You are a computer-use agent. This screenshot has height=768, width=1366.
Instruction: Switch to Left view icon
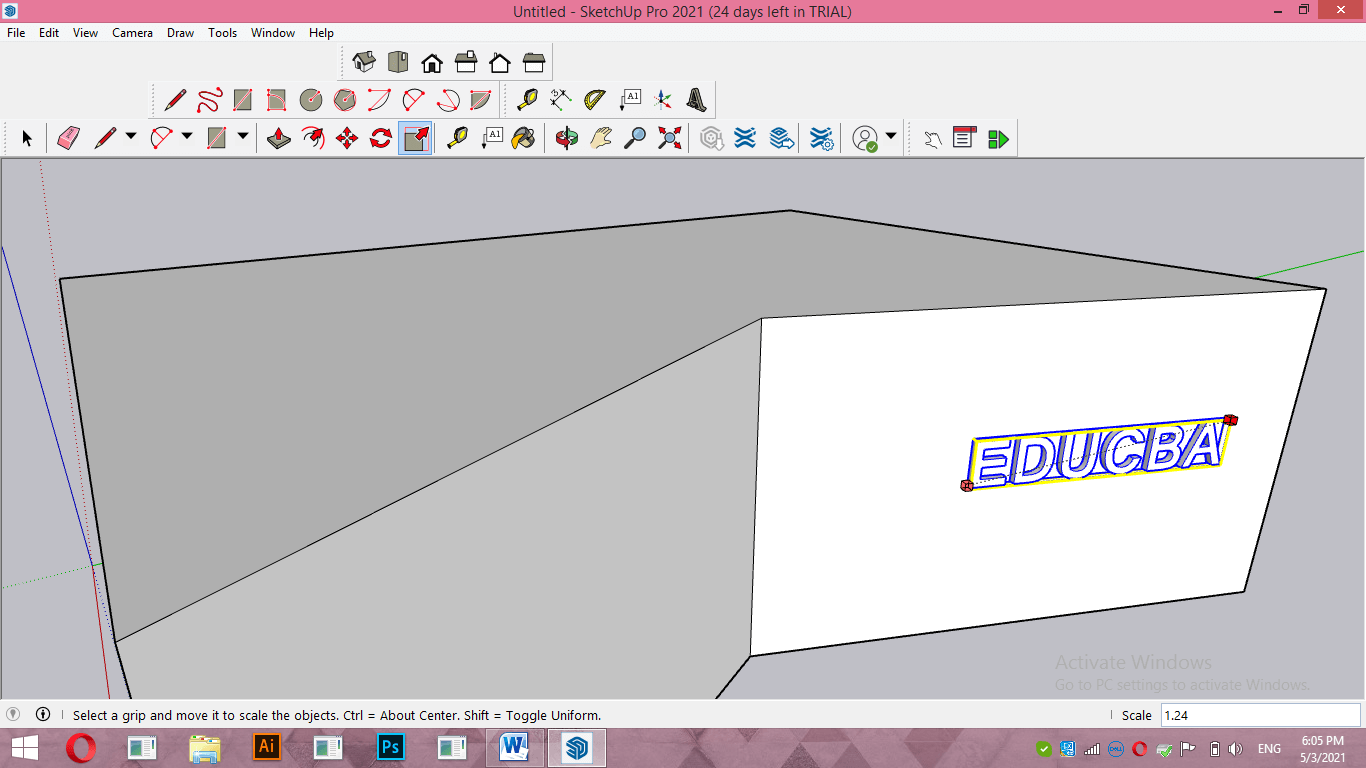pos(534,63)
